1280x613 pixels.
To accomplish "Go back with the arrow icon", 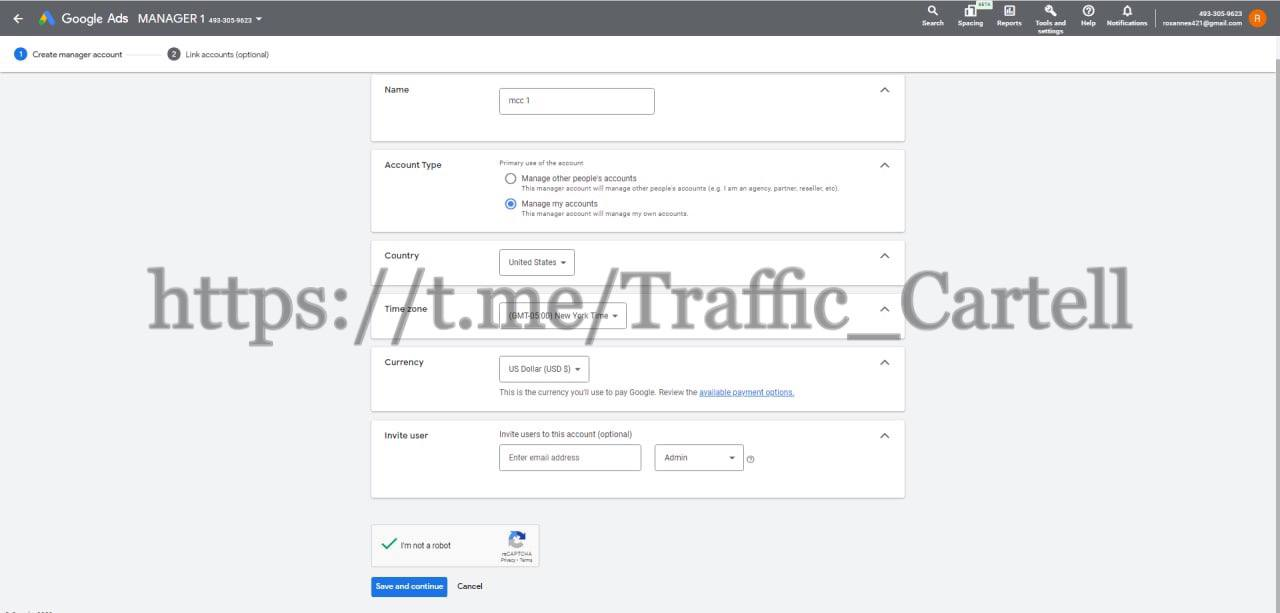I will (18, 18).
